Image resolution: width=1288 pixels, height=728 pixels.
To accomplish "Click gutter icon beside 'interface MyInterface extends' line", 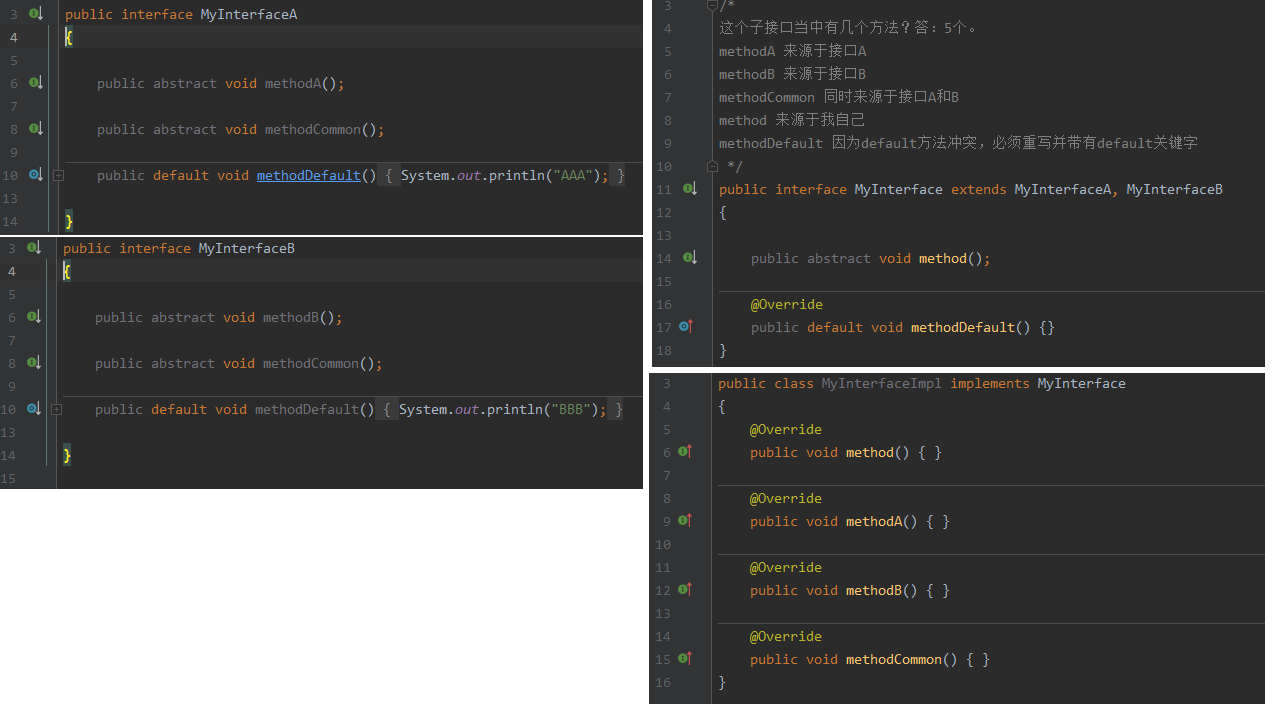I will coord(689,189).
